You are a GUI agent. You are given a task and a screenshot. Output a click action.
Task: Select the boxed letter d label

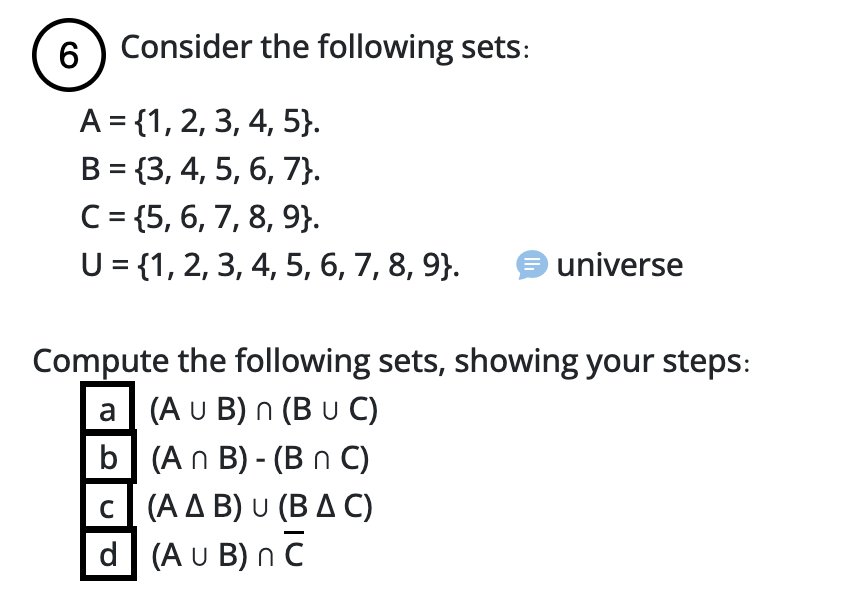(108, 554)
